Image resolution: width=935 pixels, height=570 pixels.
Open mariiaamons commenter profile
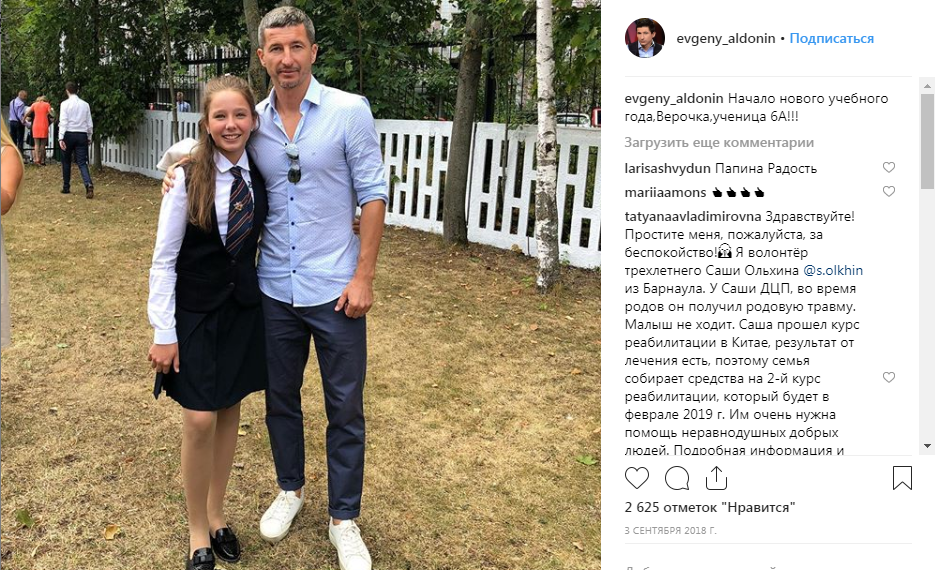[665, 192]
